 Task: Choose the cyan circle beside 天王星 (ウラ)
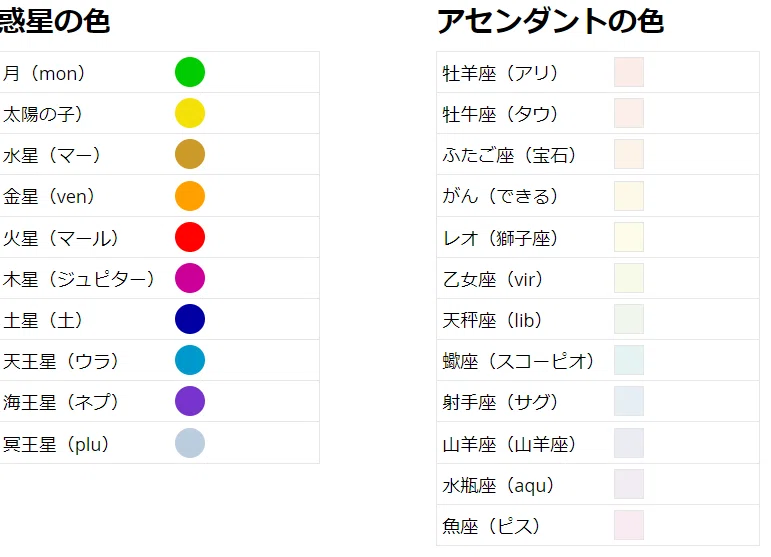[190, 360]
